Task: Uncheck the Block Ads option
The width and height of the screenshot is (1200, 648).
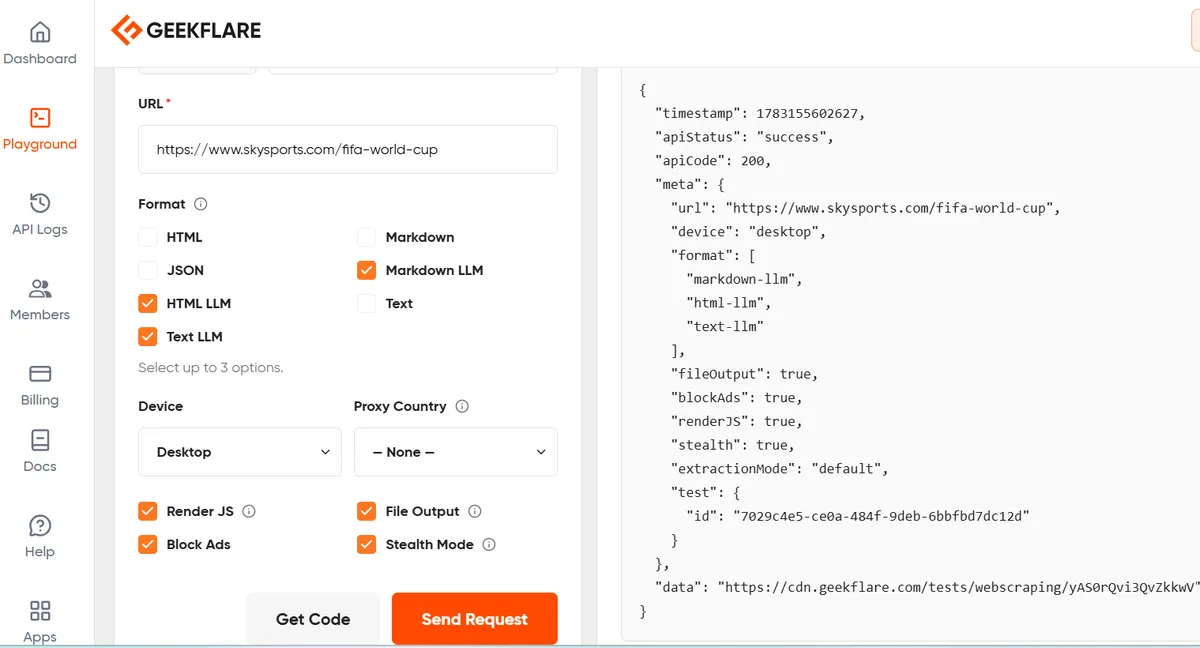Action: click(x=148, y=544)
